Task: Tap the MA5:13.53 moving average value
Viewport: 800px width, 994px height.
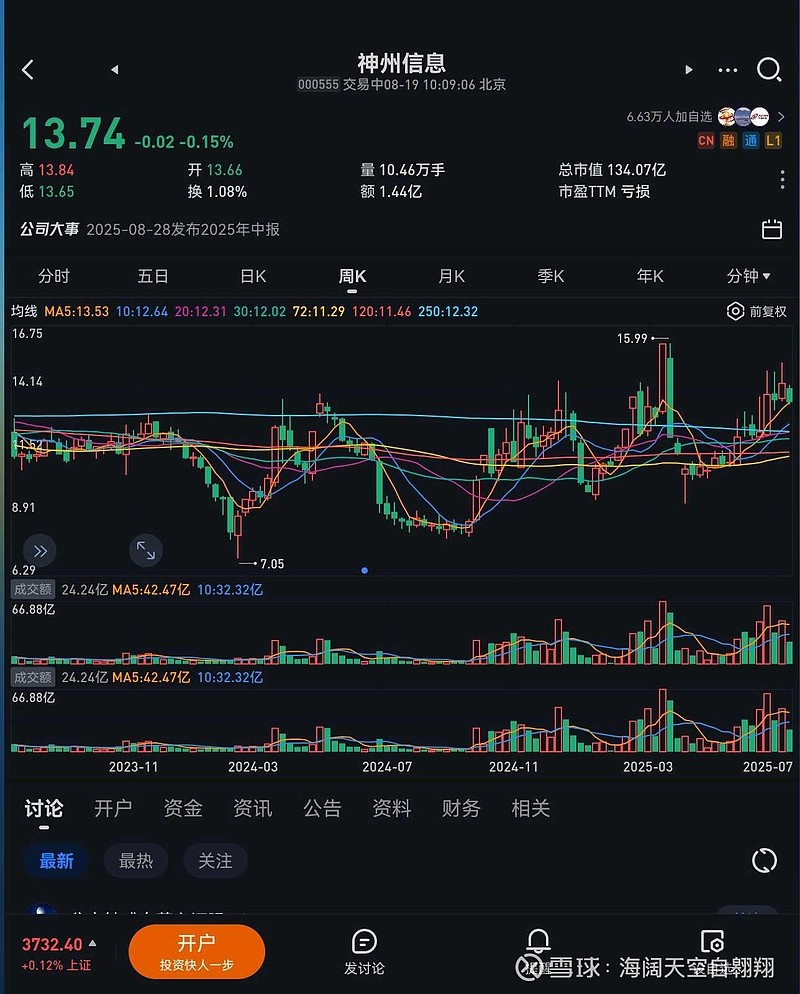Action: pyautogui.click(x=77, y=311)
